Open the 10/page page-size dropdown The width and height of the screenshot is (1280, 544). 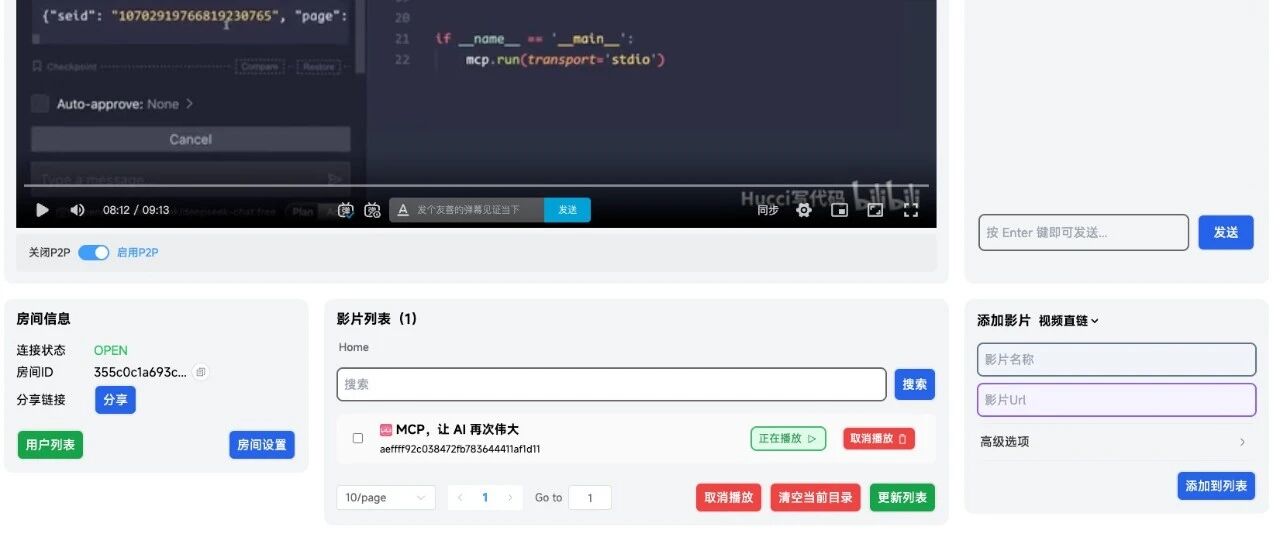386,498
